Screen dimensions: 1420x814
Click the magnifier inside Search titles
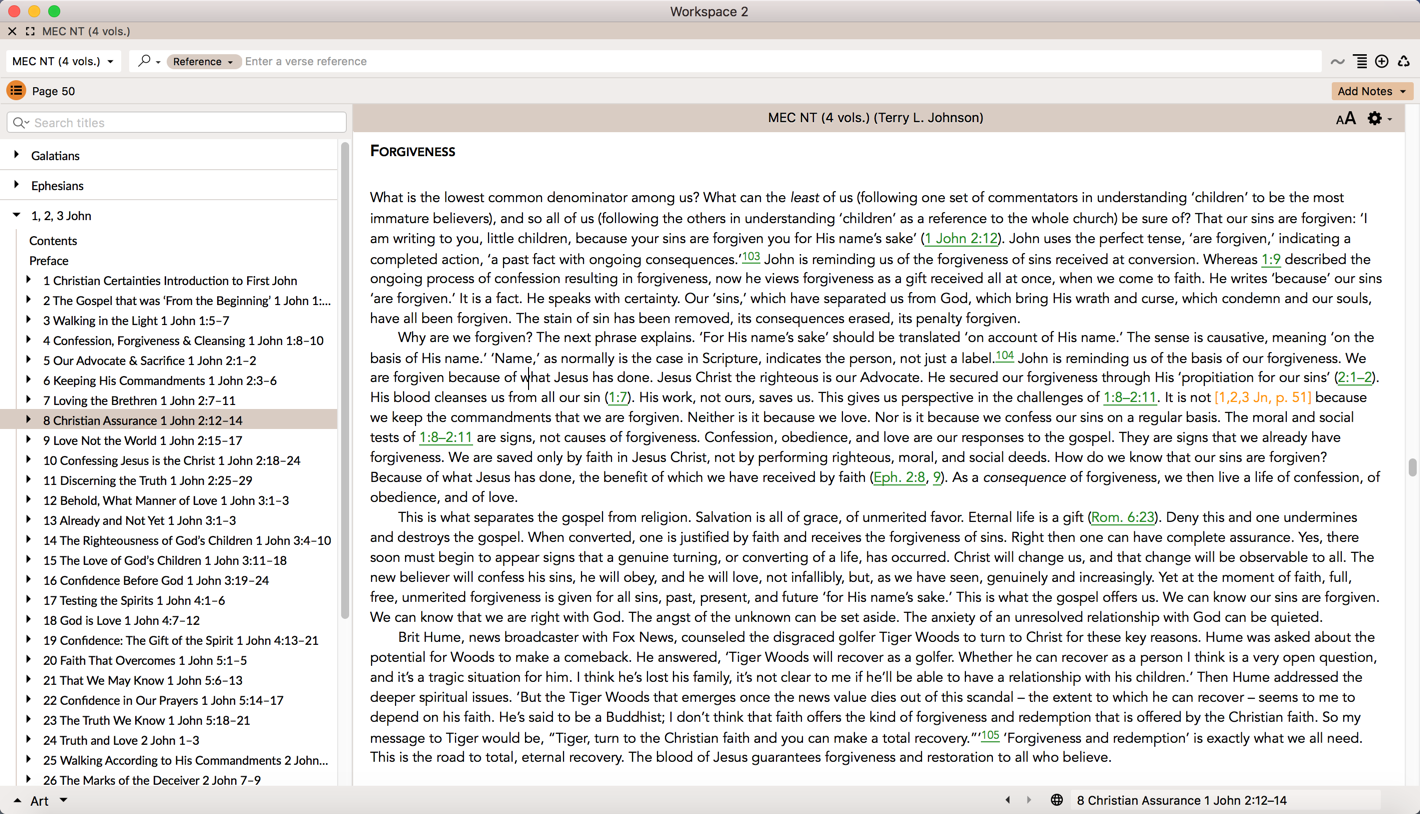point(20,123)
